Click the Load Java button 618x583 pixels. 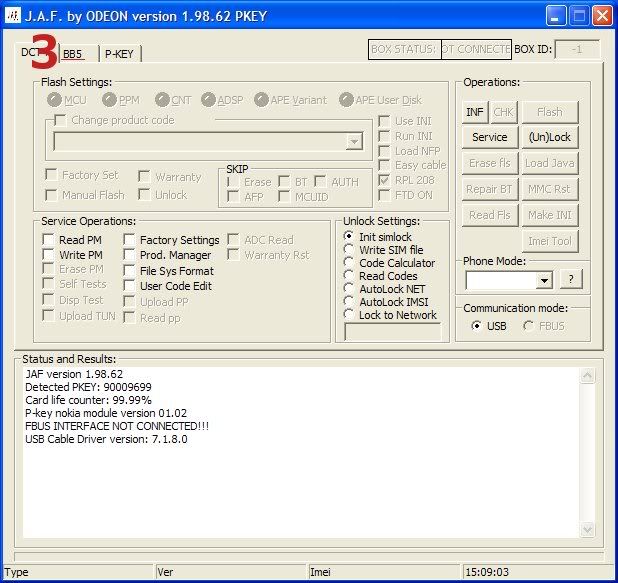pyautogui.click(x=550, y=163)
